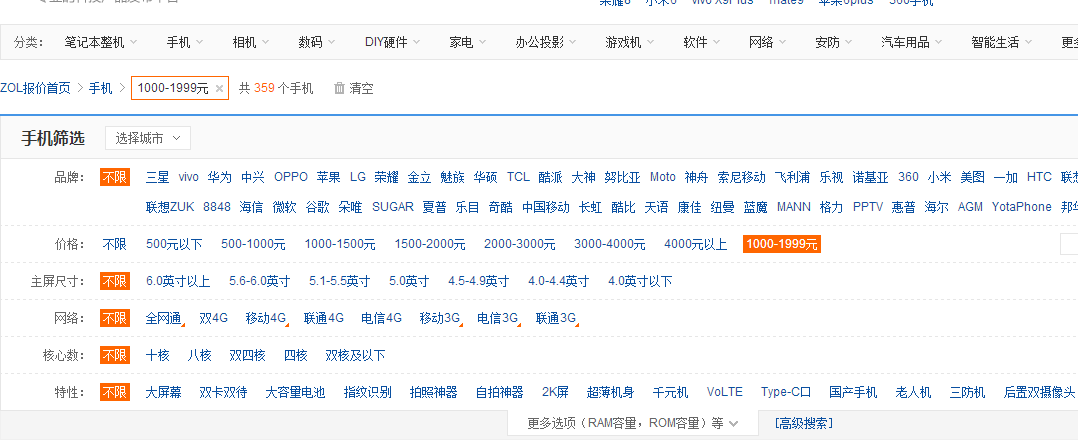Choose price range 1000-1500元
The height and width of the screenshot is (444, 1078).
point(340,244)
